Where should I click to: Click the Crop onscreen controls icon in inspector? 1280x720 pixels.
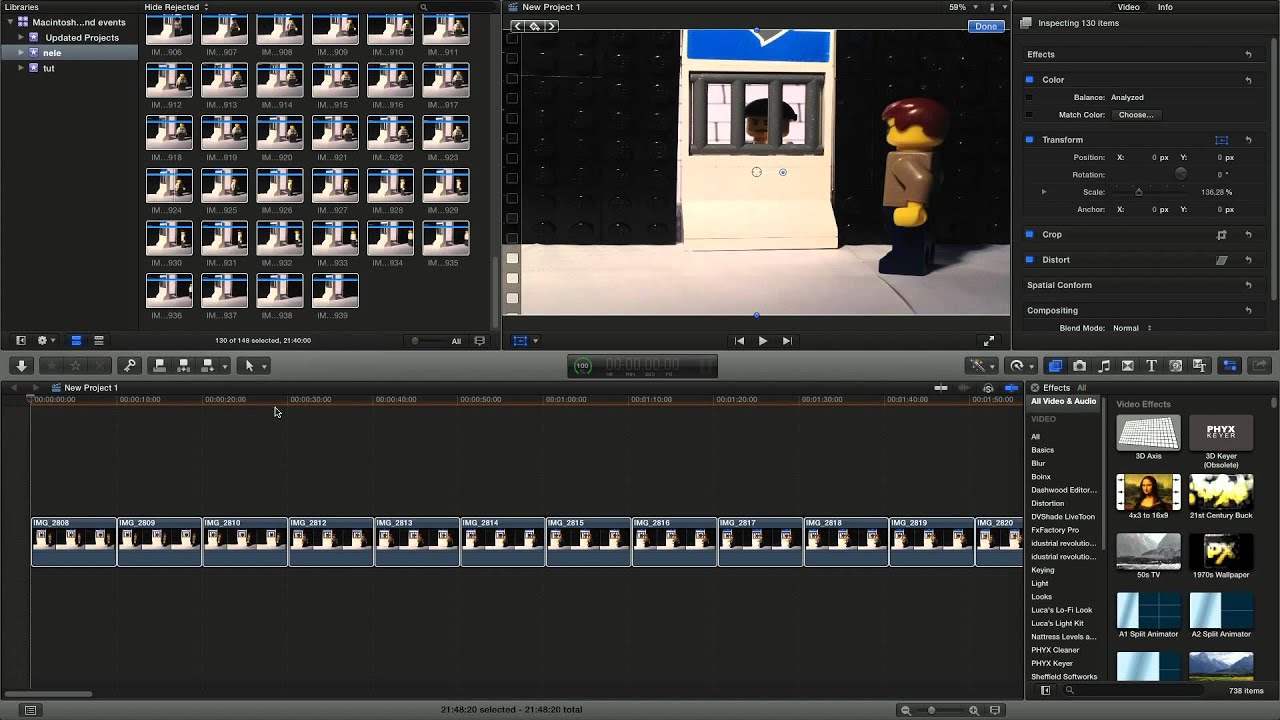tap(1222, 235)
